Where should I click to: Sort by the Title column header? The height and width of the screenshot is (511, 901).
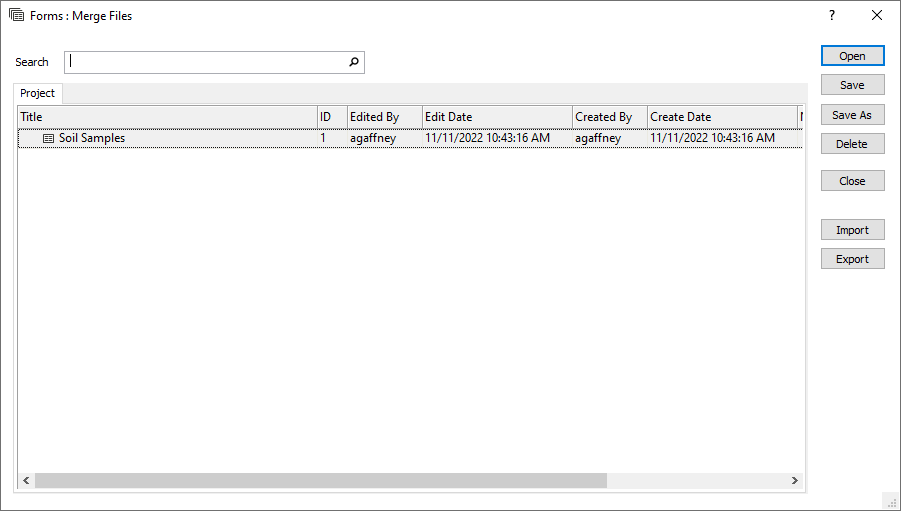click(167, 117)
